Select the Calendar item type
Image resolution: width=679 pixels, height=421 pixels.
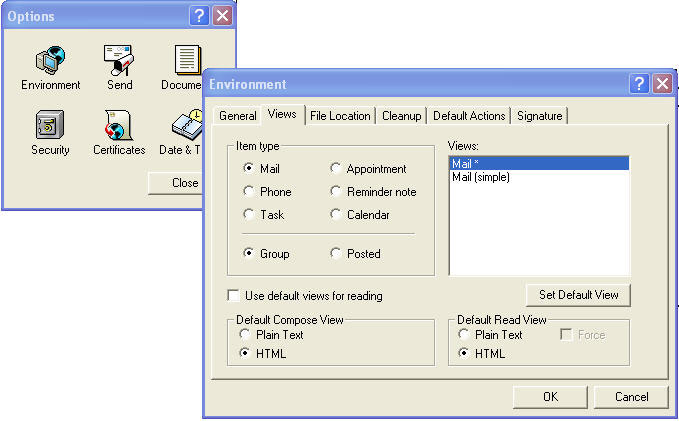point(336,214)
